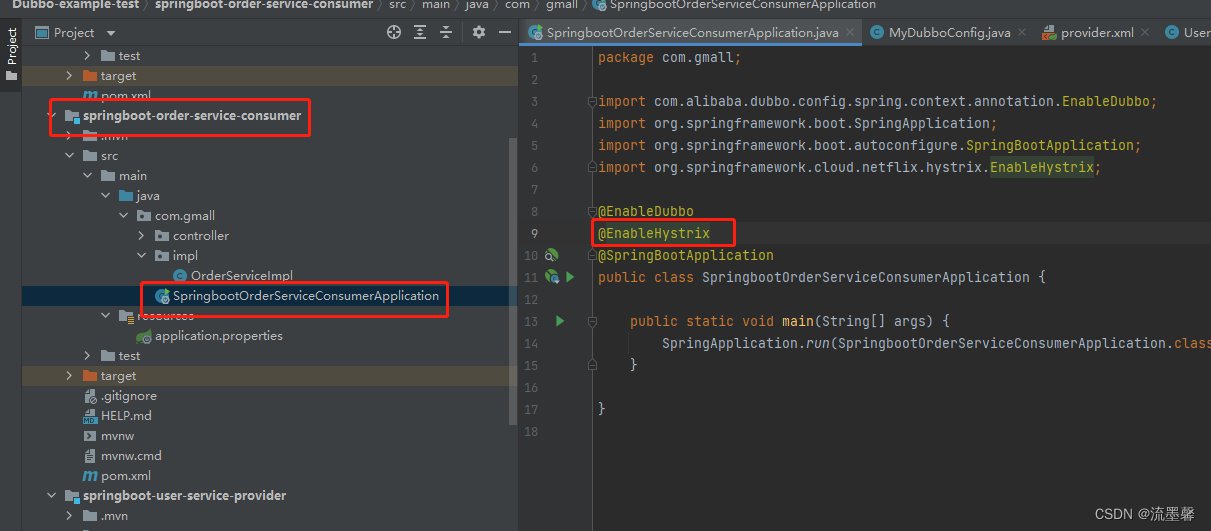1211x531 pixels.
Task: Expand the controller package chevron
Action: (x=141, y=236)
